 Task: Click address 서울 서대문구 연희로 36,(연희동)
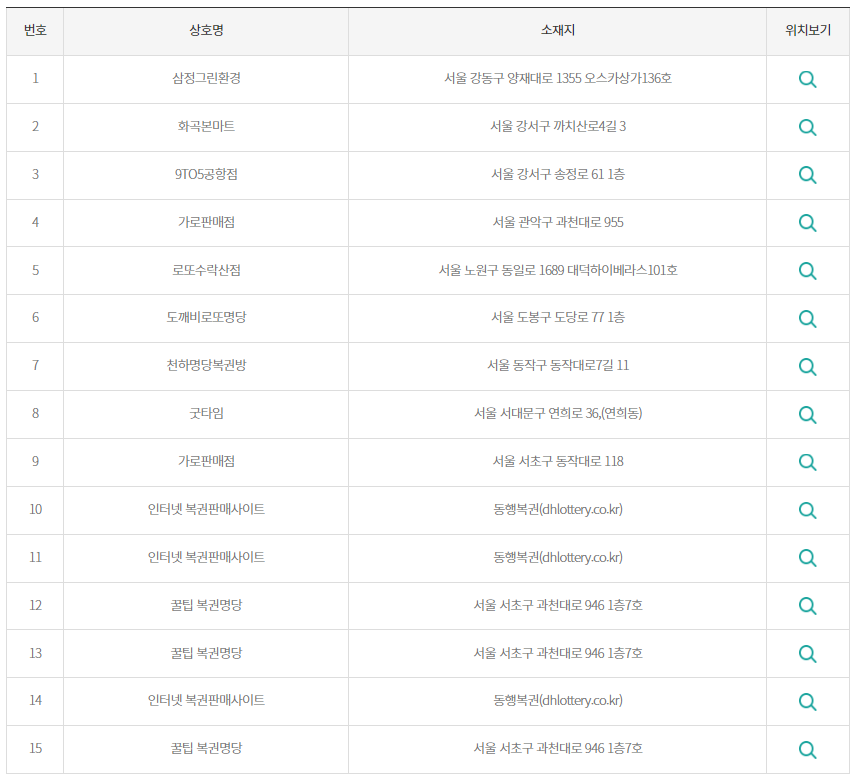pyautogui.click(x=558, y=413)
